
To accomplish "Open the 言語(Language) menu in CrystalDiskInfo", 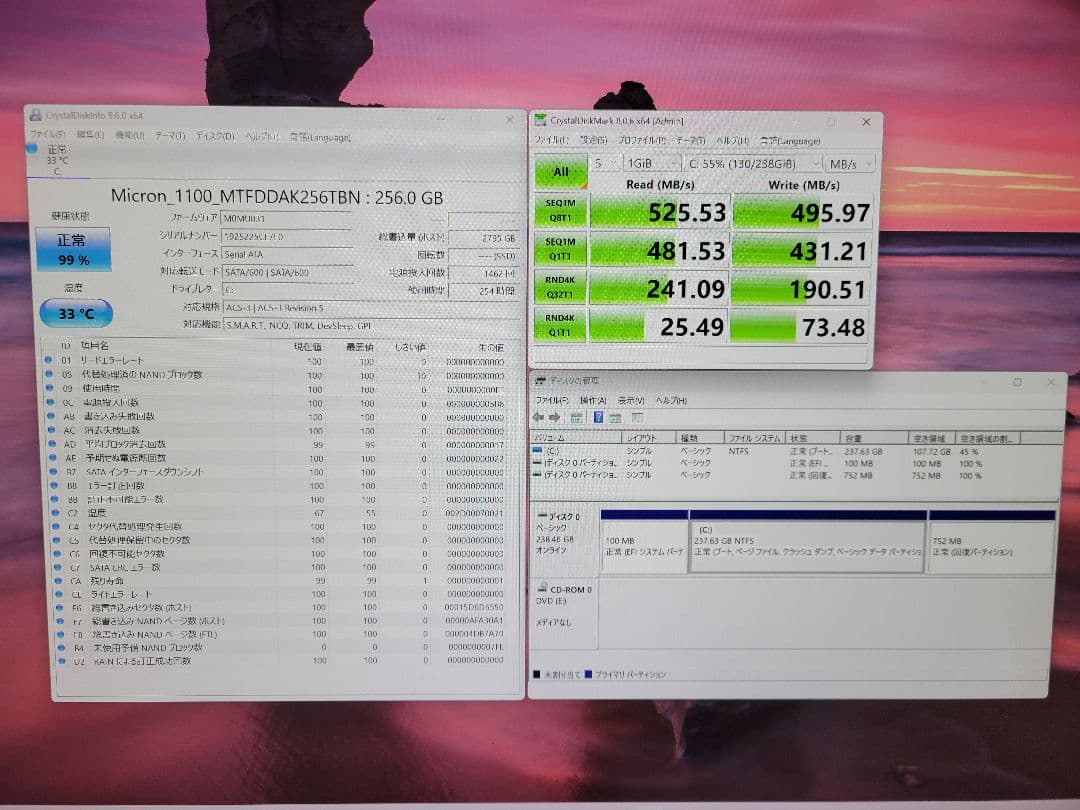I will click(x=315, y=135).
